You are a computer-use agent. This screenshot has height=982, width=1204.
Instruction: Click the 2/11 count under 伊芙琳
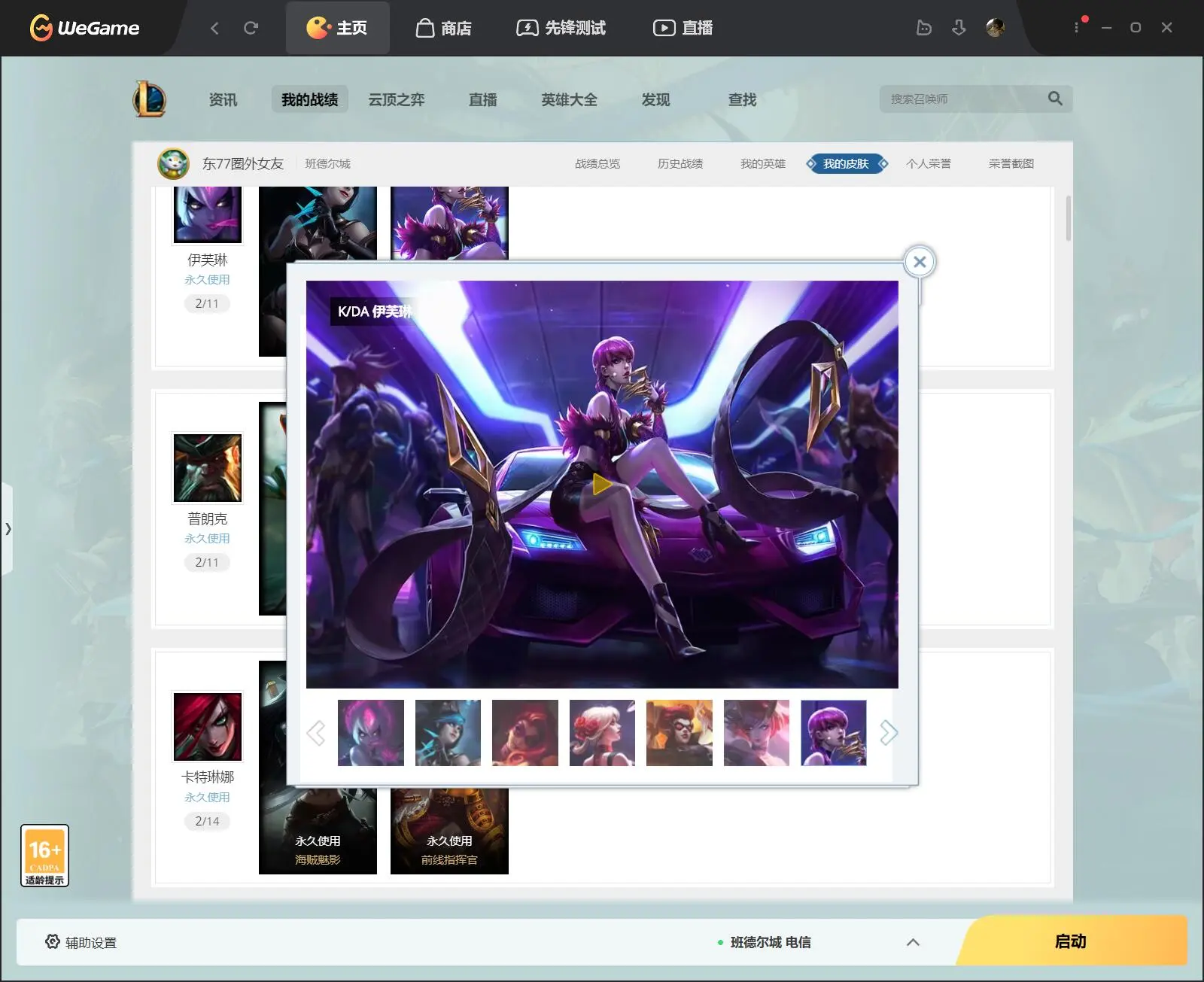point(207,303)
